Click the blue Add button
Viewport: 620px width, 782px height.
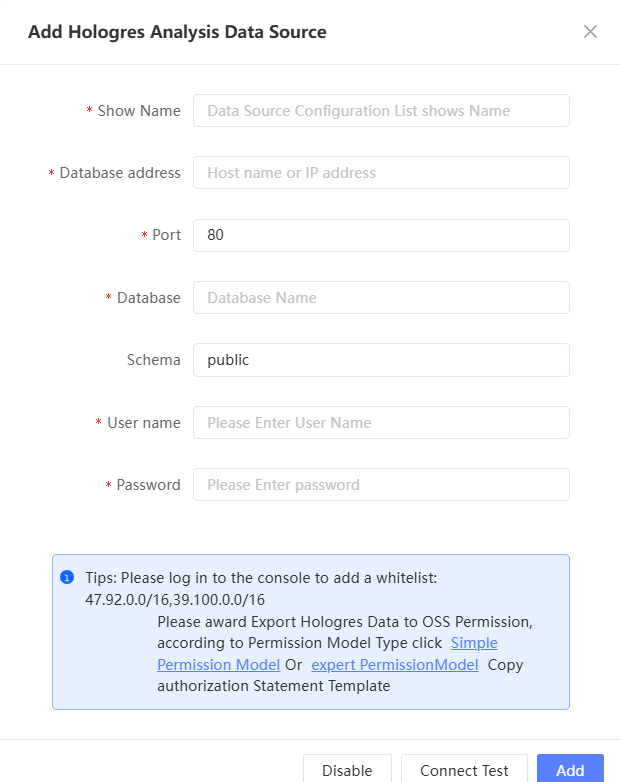point(570,770)
